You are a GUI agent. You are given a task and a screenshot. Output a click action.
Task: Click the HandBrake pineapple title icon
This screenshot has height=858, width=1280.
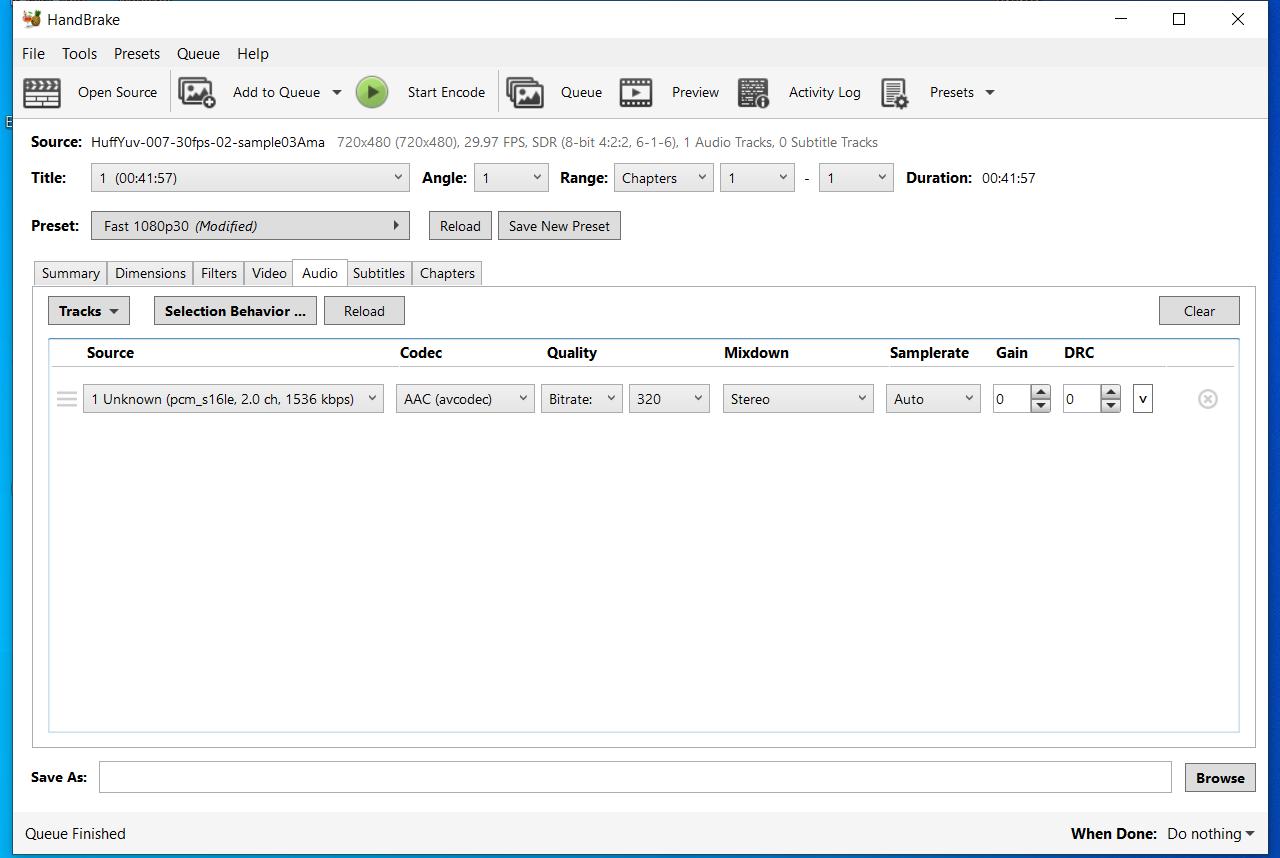32,19
